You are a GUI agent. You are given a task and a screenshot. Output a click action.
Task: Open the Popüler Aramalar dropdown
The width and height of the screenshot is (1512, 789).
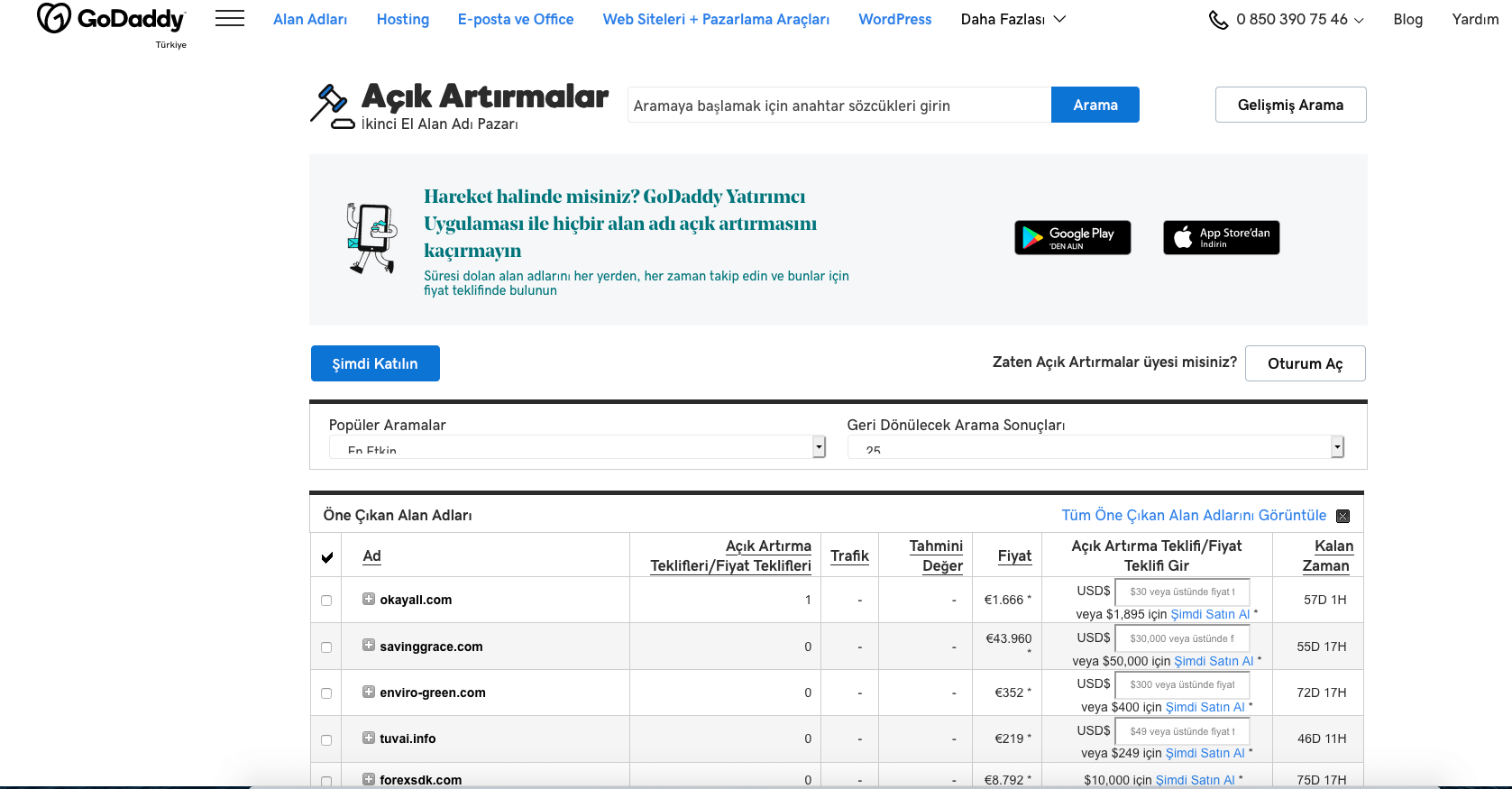(x=577, y=446)
